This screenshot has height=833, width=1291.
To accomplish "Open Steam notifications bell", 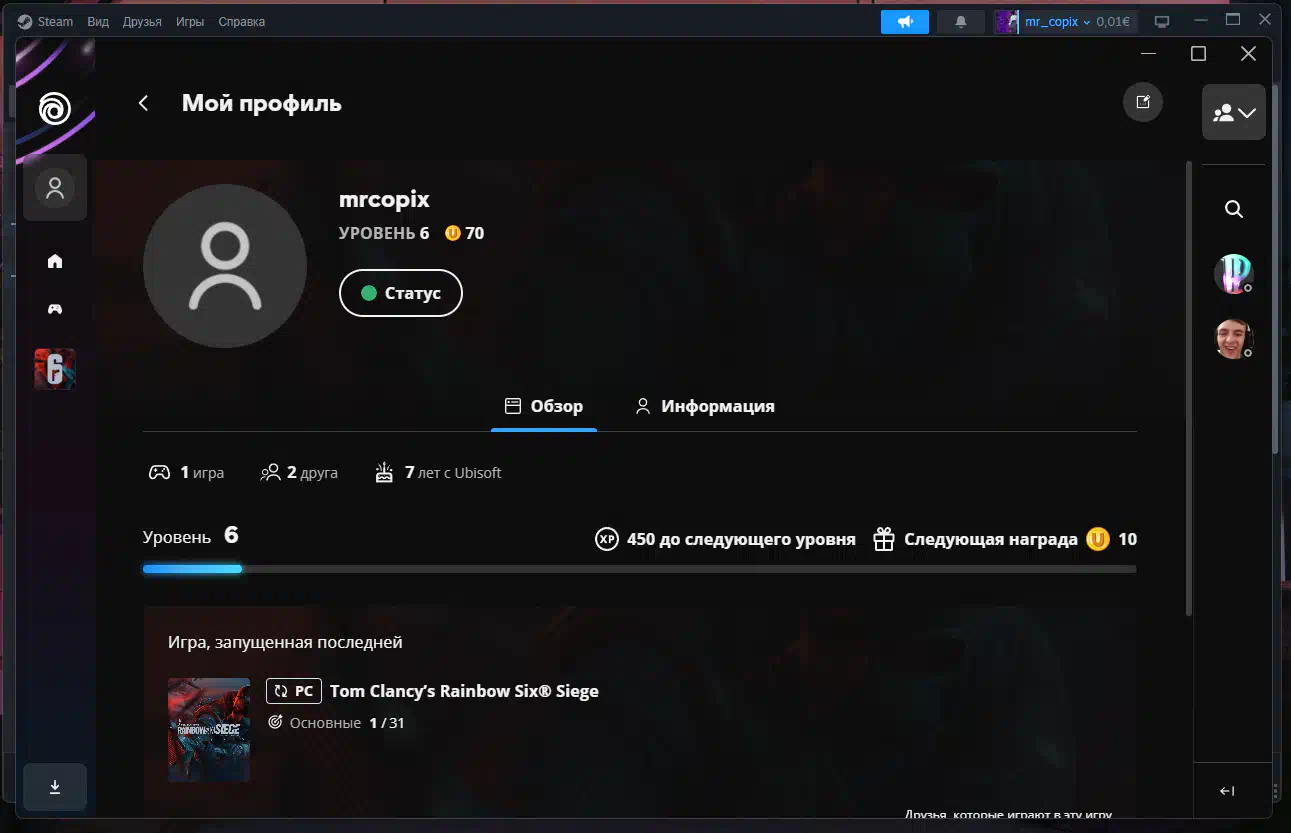I will 961,22.
